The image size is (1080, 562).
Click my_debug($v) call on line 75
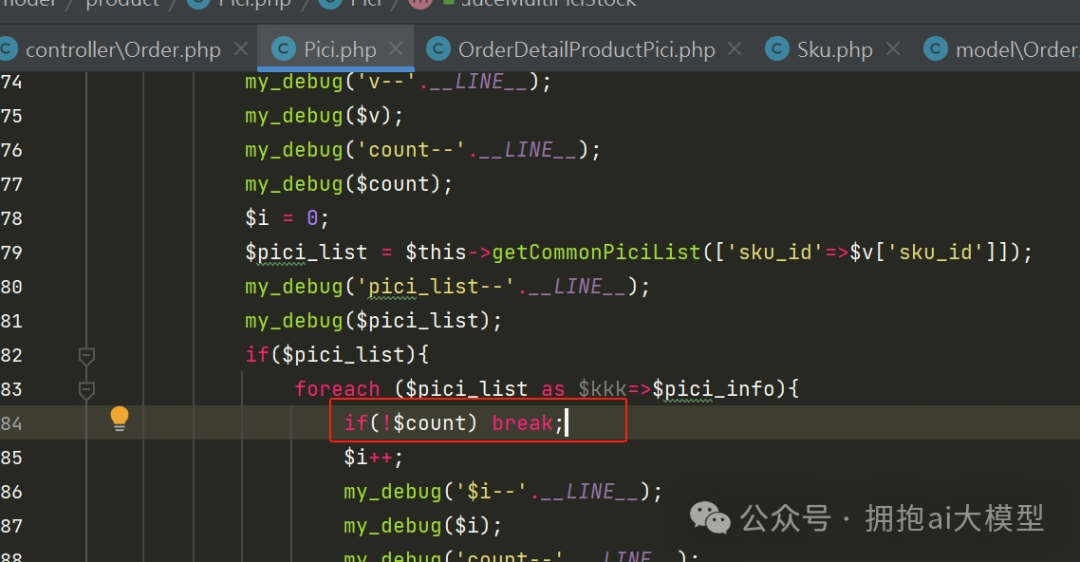324,116
